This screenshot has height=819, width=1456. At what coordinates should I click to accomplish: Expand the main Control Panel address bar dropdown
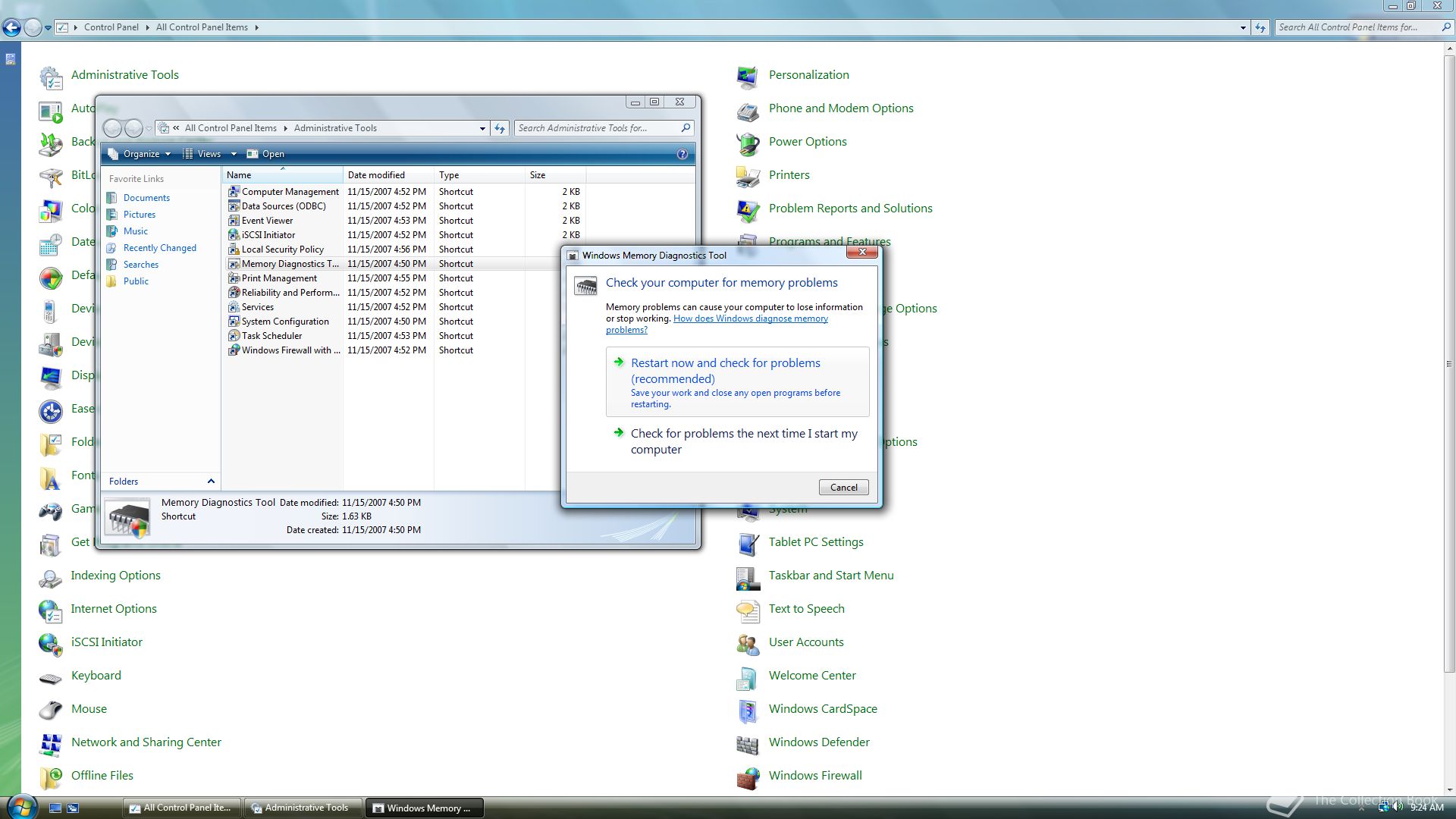coord(1243,27)
